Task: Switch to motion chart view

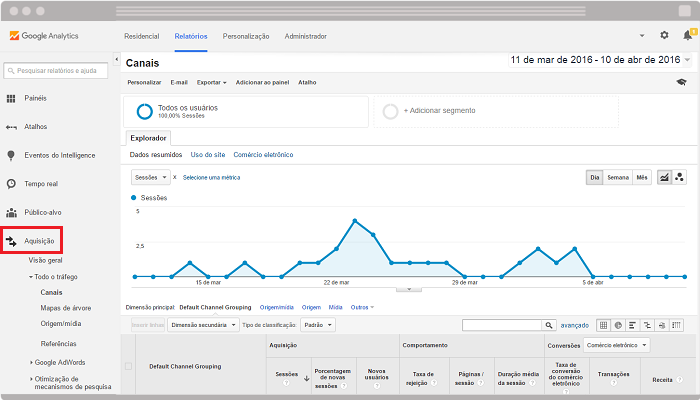Action: click(679, 177)
